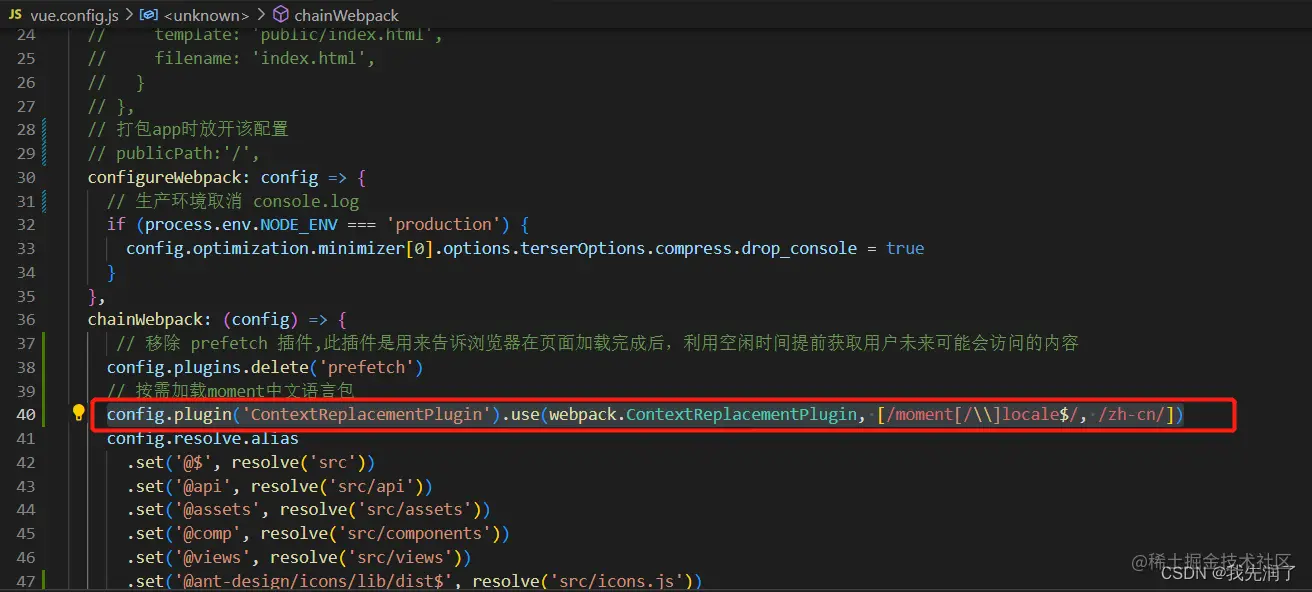This screenshot has width=1312, height=592.
Task: Click the cube icon before chainWebpack in the breadcrumb
Action: tap(281, 15)
